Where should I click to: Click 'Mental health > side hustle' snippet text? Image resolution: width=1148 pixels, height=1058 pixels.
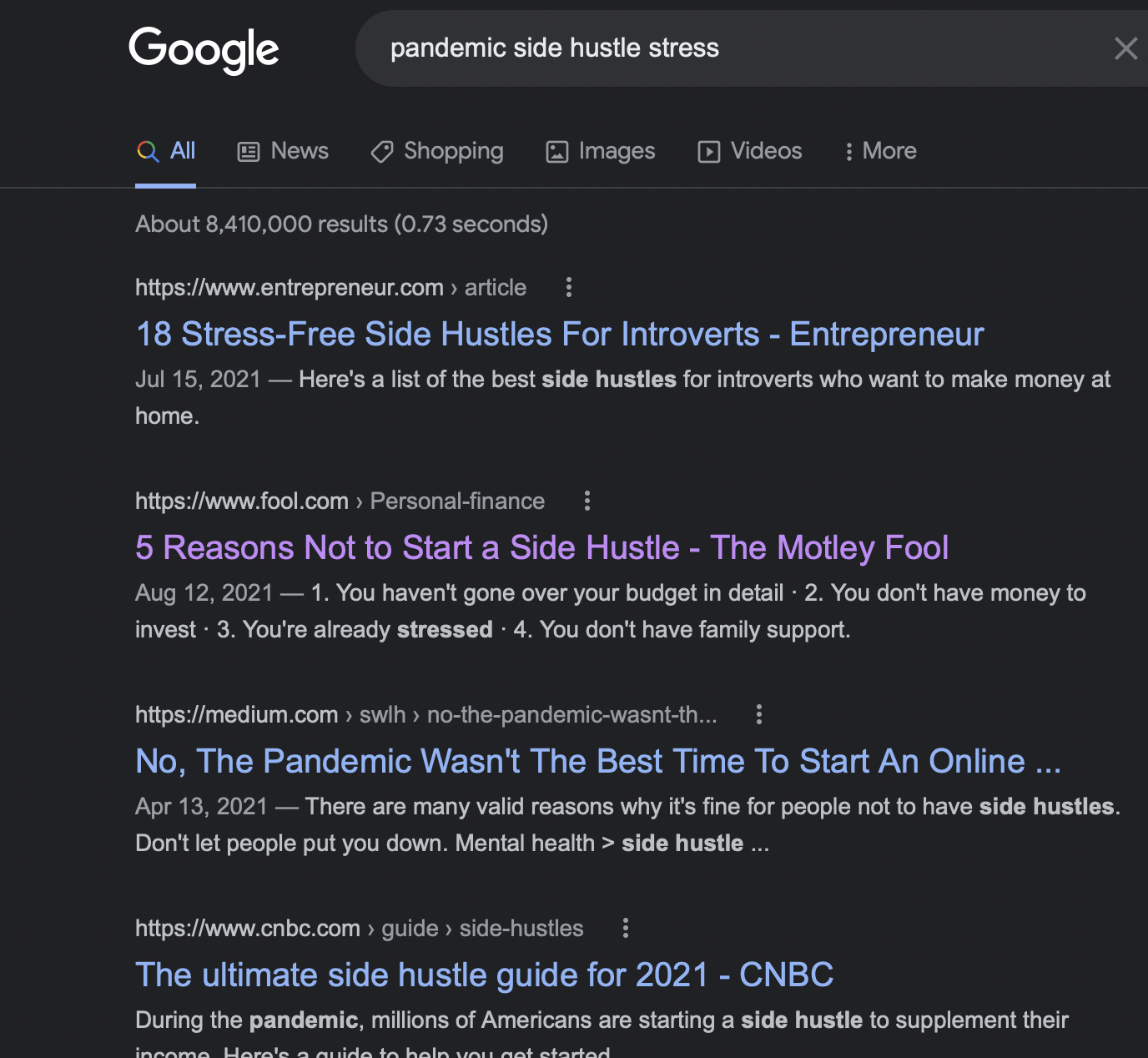(599, 844)
